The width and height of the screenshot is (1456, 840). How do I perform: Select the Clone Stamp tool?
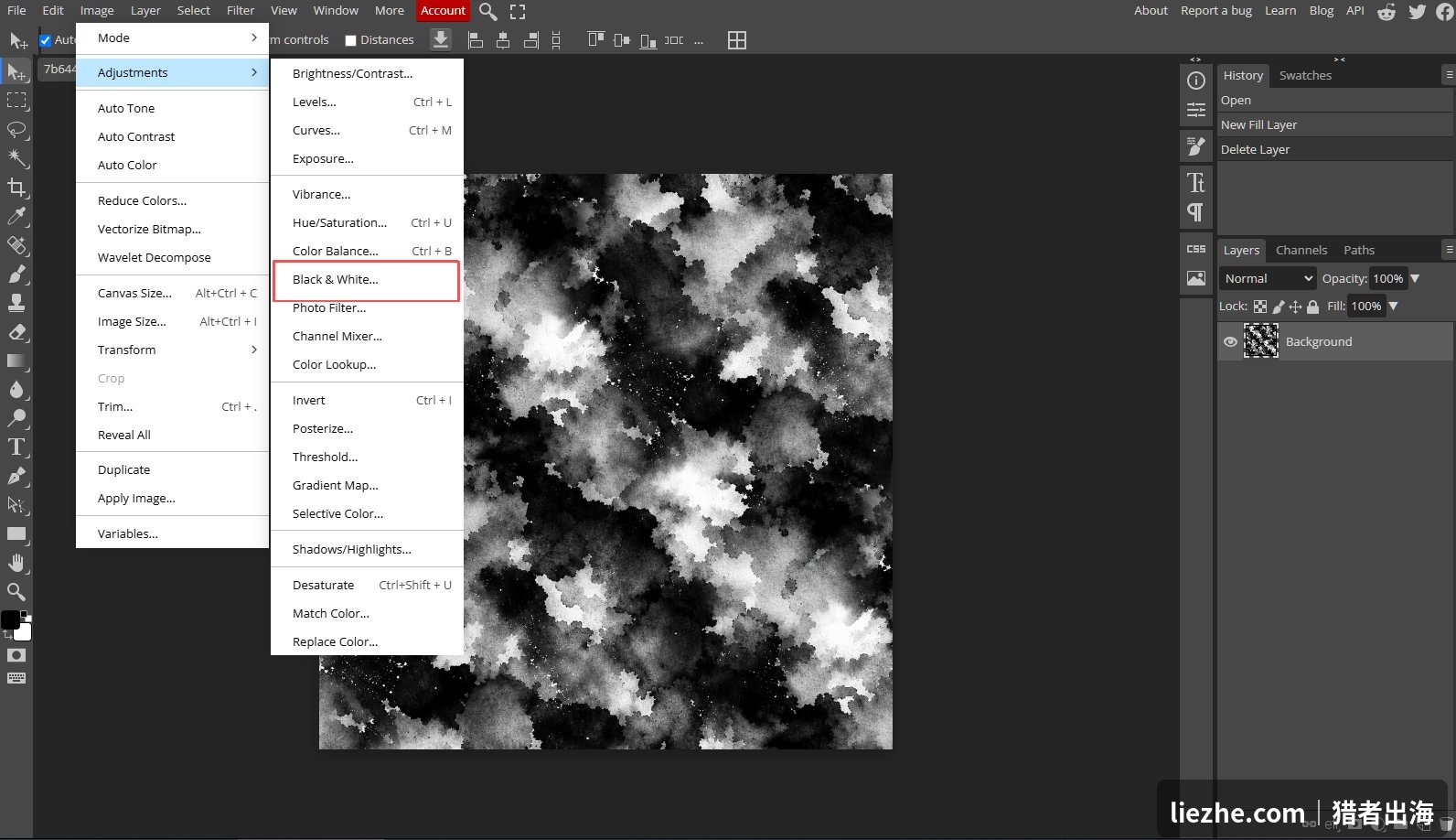point(16,303)
